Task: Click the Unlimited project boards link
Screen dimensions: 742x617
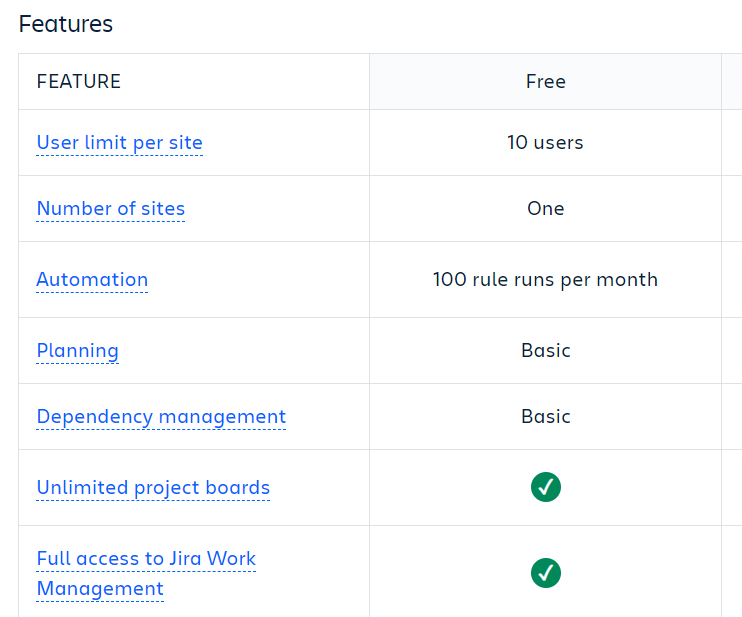Action: pos(153,488)
